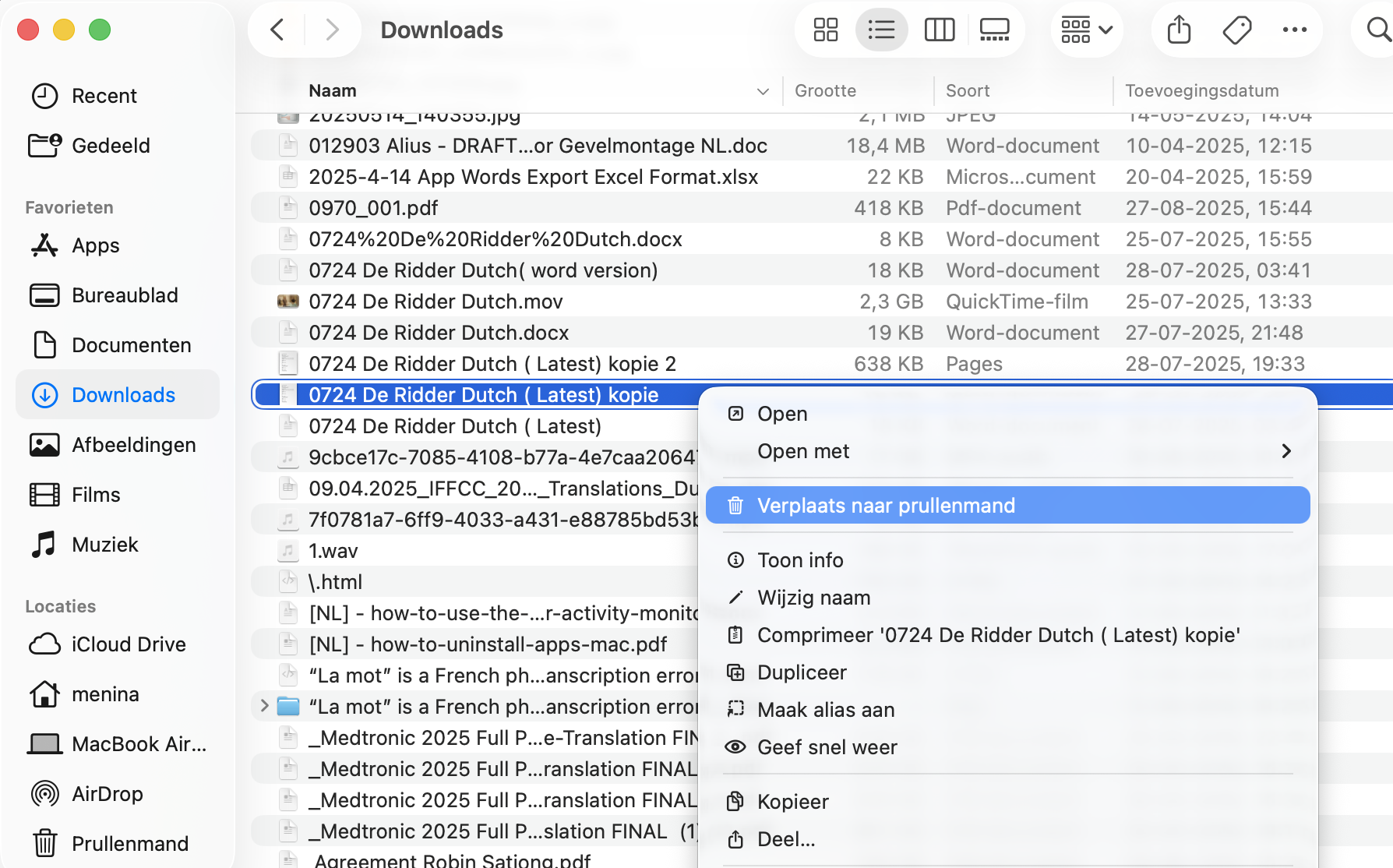Click the back navigation arrow
The image size is (1393, 868).
pos(277,29)
